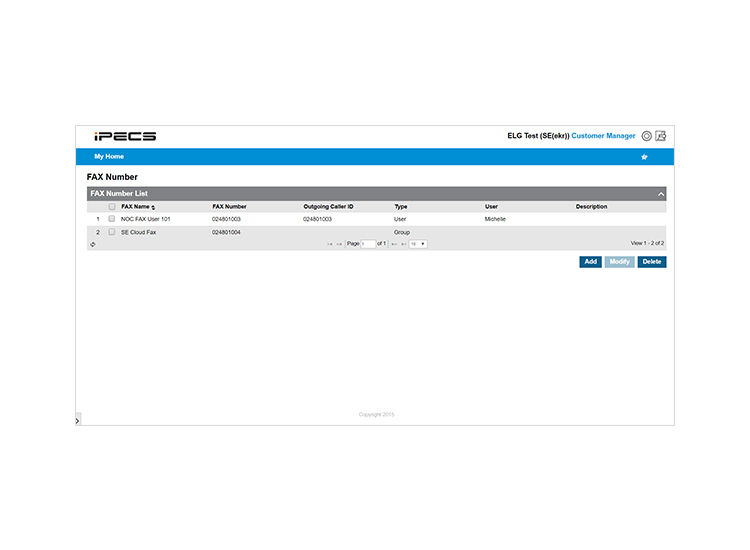Toggle the select-all checkbox in table header

pos(112,207)
